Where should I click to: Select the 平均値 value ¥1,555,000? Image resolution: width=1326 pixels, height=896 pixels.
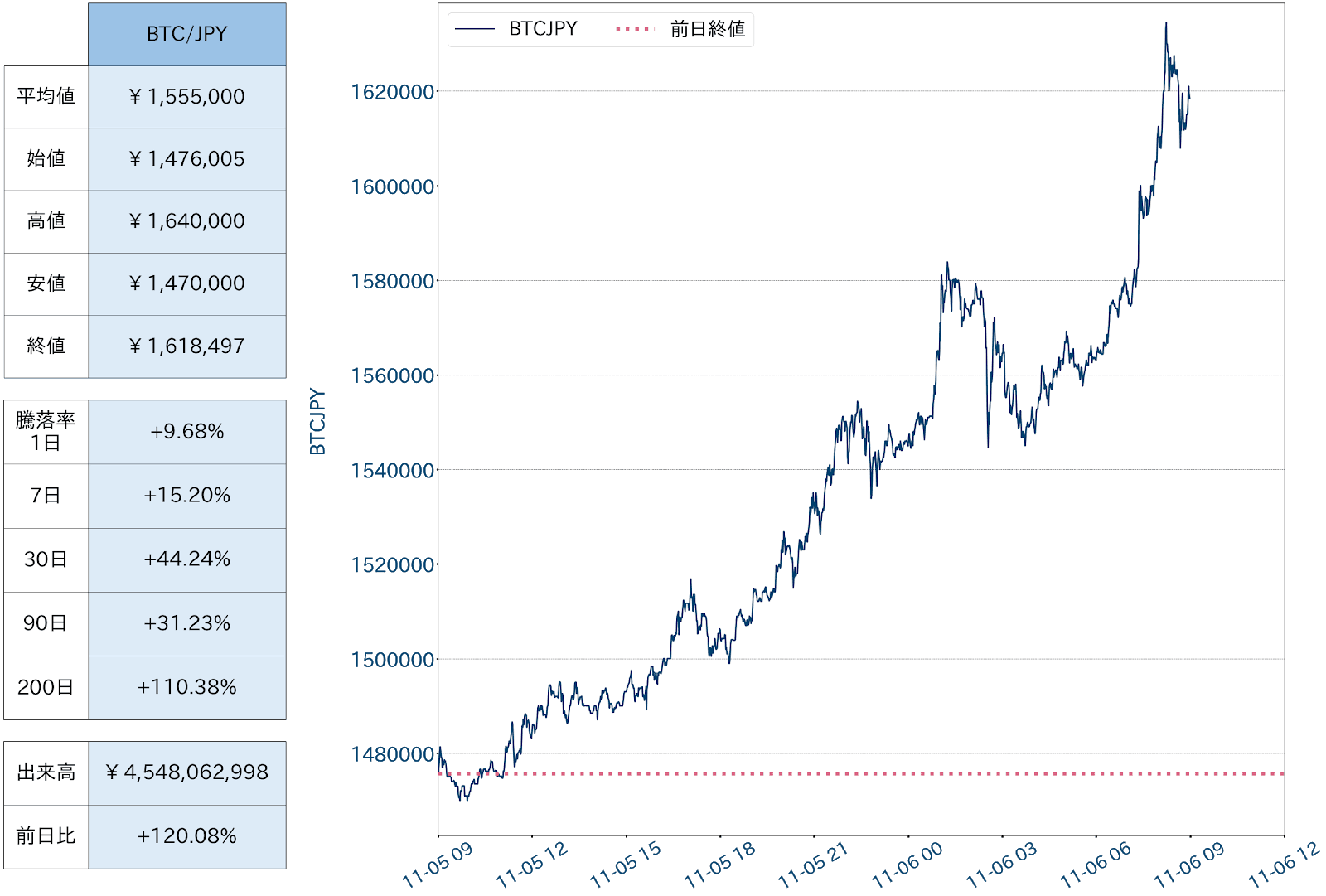(x=186, y=97)
